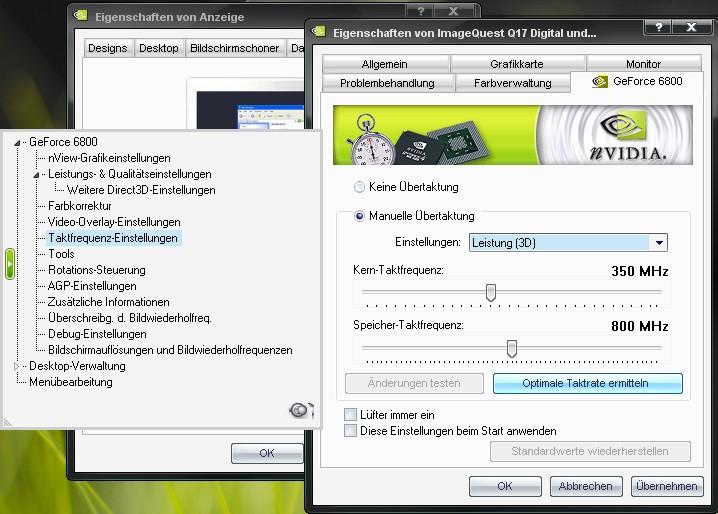
Task: Collapse Leistungs- & Qualitätseinstellungen node
Action: coord(36,175)
